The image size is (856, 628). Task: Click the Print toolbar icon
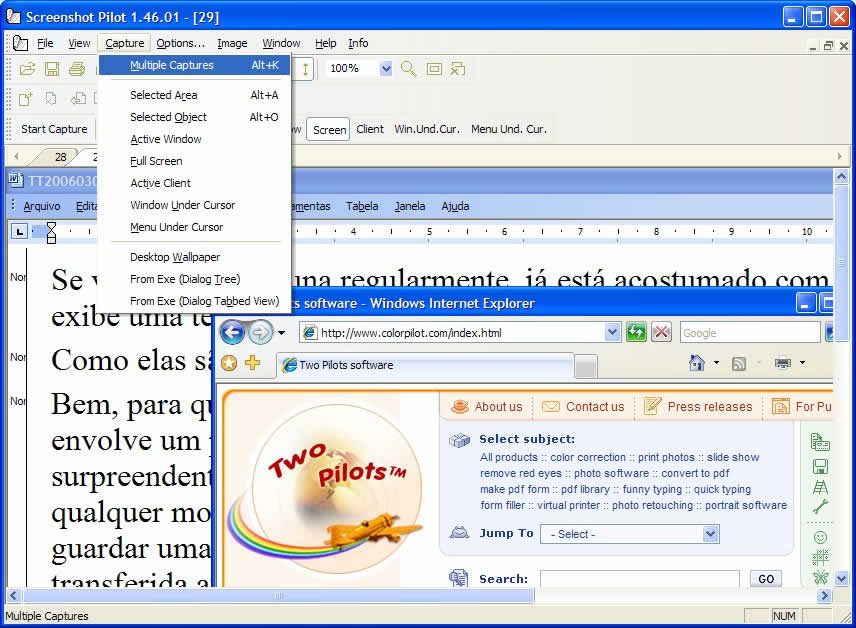pos(77,69)
